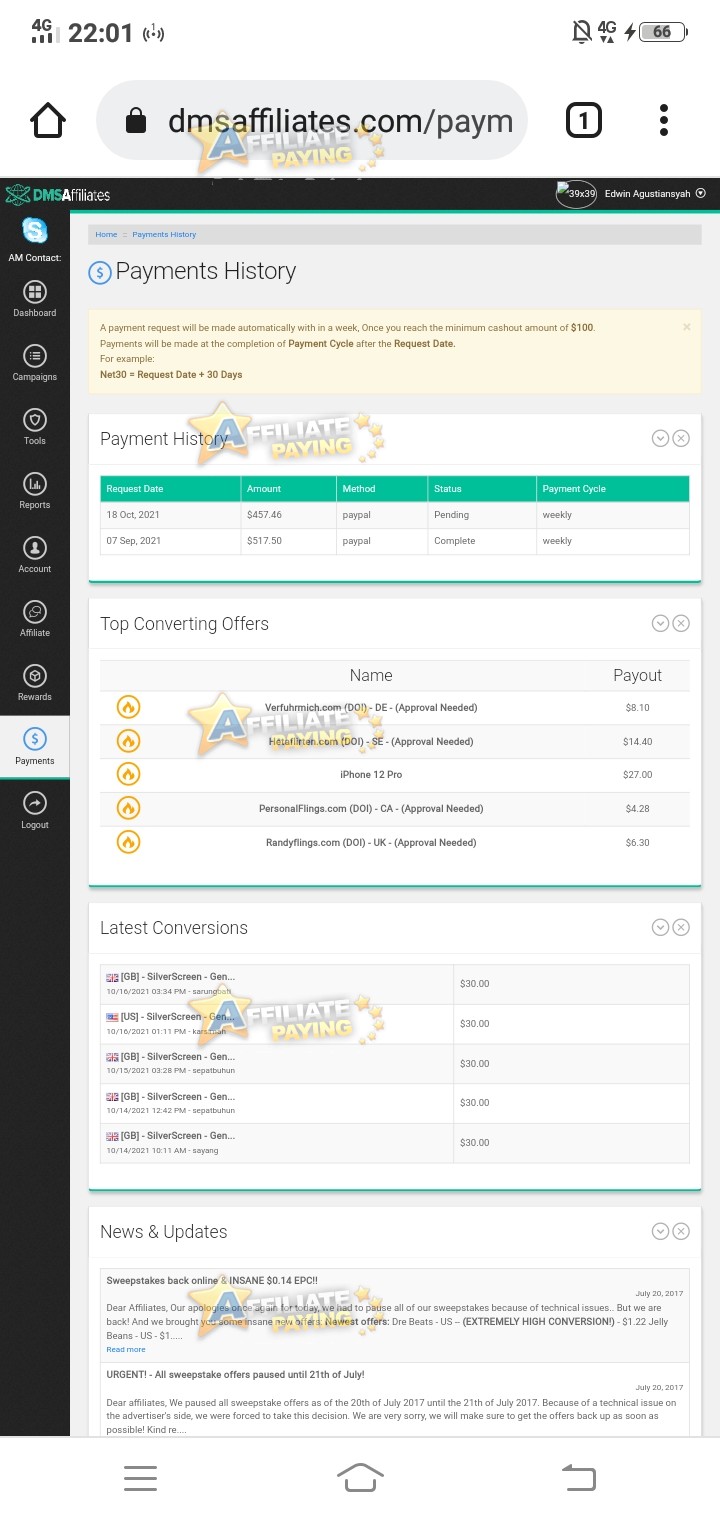Open Tools in the sidebar

coord(35,426)
